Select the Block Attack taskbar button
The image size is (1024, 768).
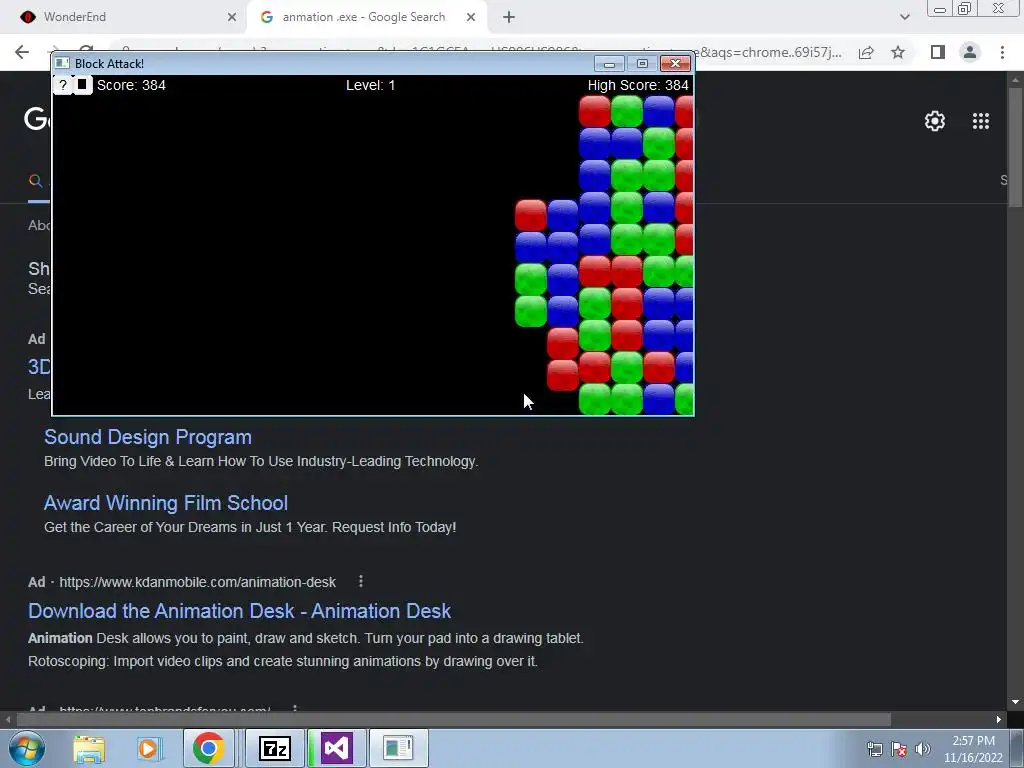click(x=398, y=748)
